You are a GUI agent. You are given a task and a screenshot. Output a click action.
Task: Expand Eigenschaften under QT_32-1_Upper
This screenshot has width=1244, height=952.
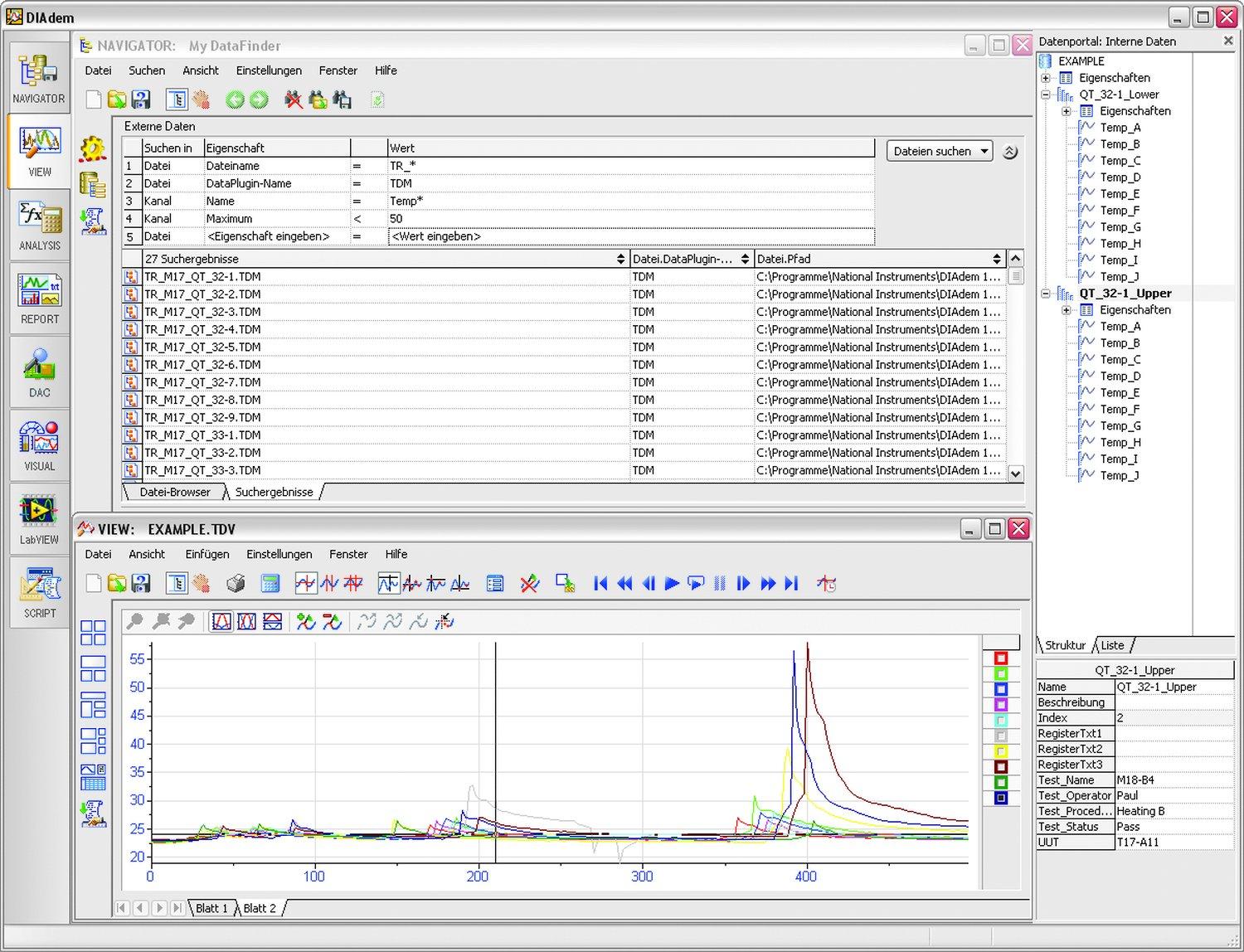pos(1067,310)
